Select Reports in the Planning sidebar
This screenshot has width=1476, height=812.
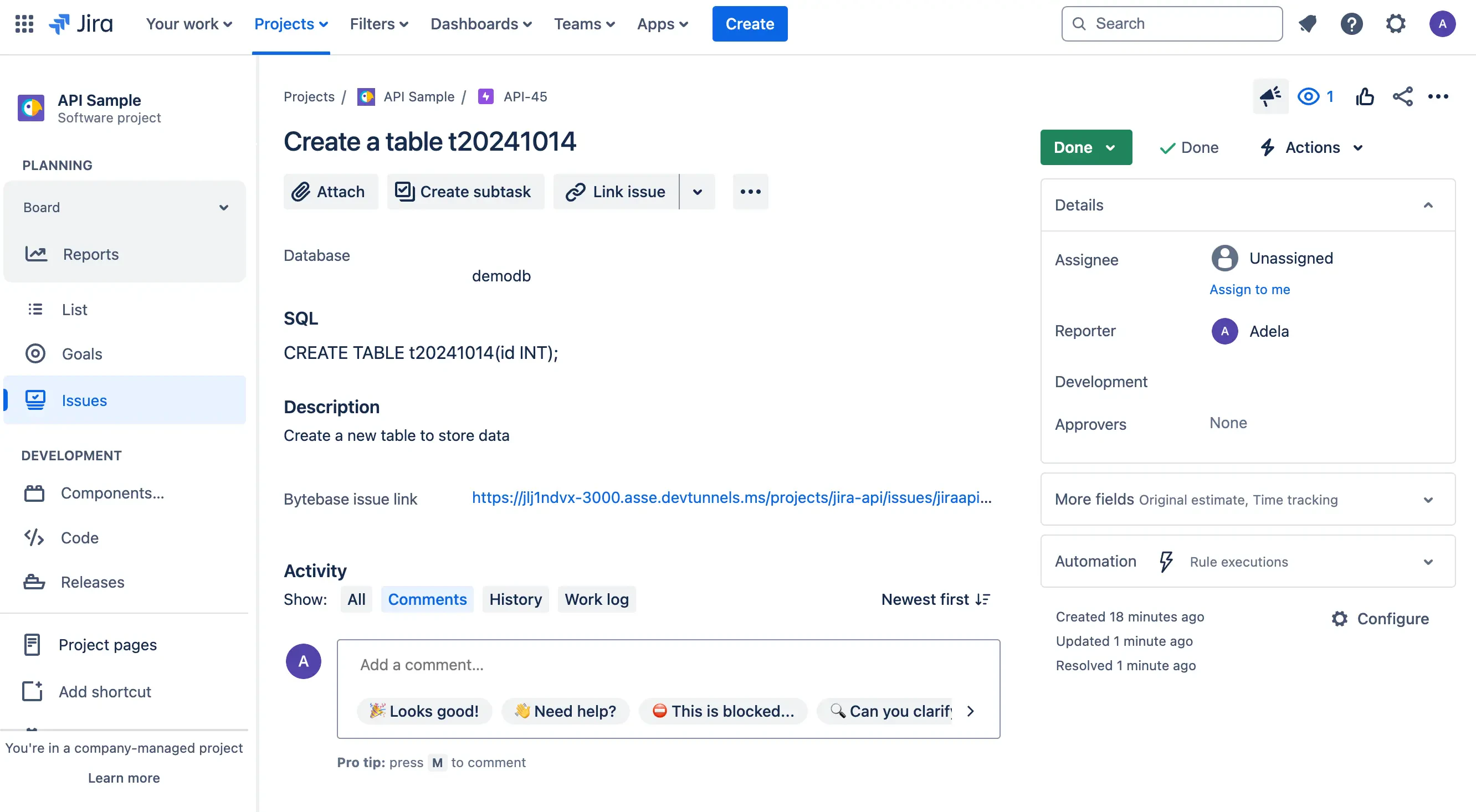(x=90, y=254)
